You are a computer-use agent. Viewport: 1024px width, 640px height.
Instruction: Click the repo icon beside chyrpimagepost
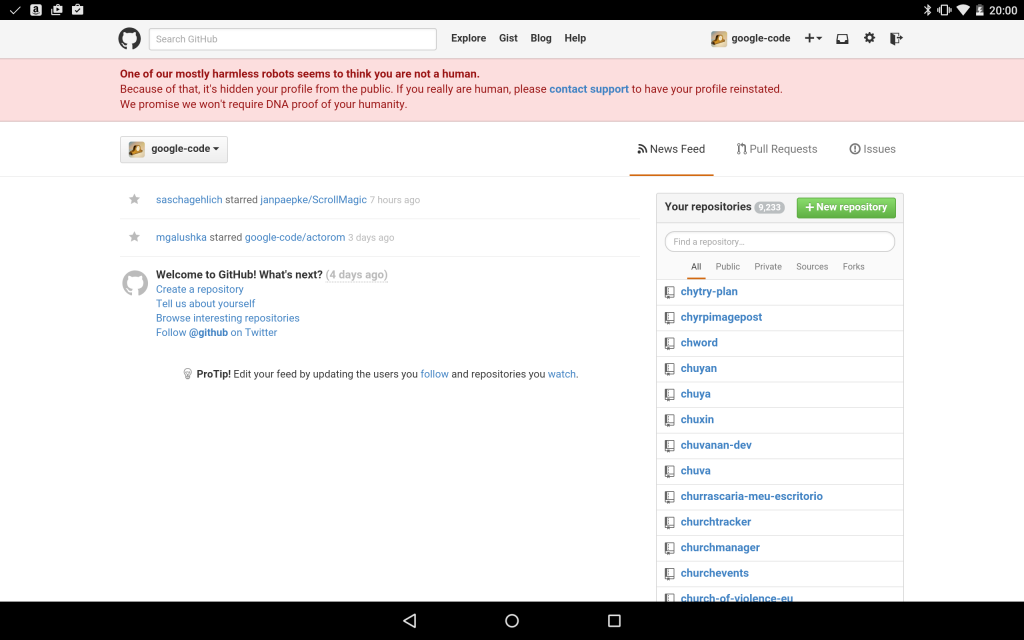click(x=669, y=317)
